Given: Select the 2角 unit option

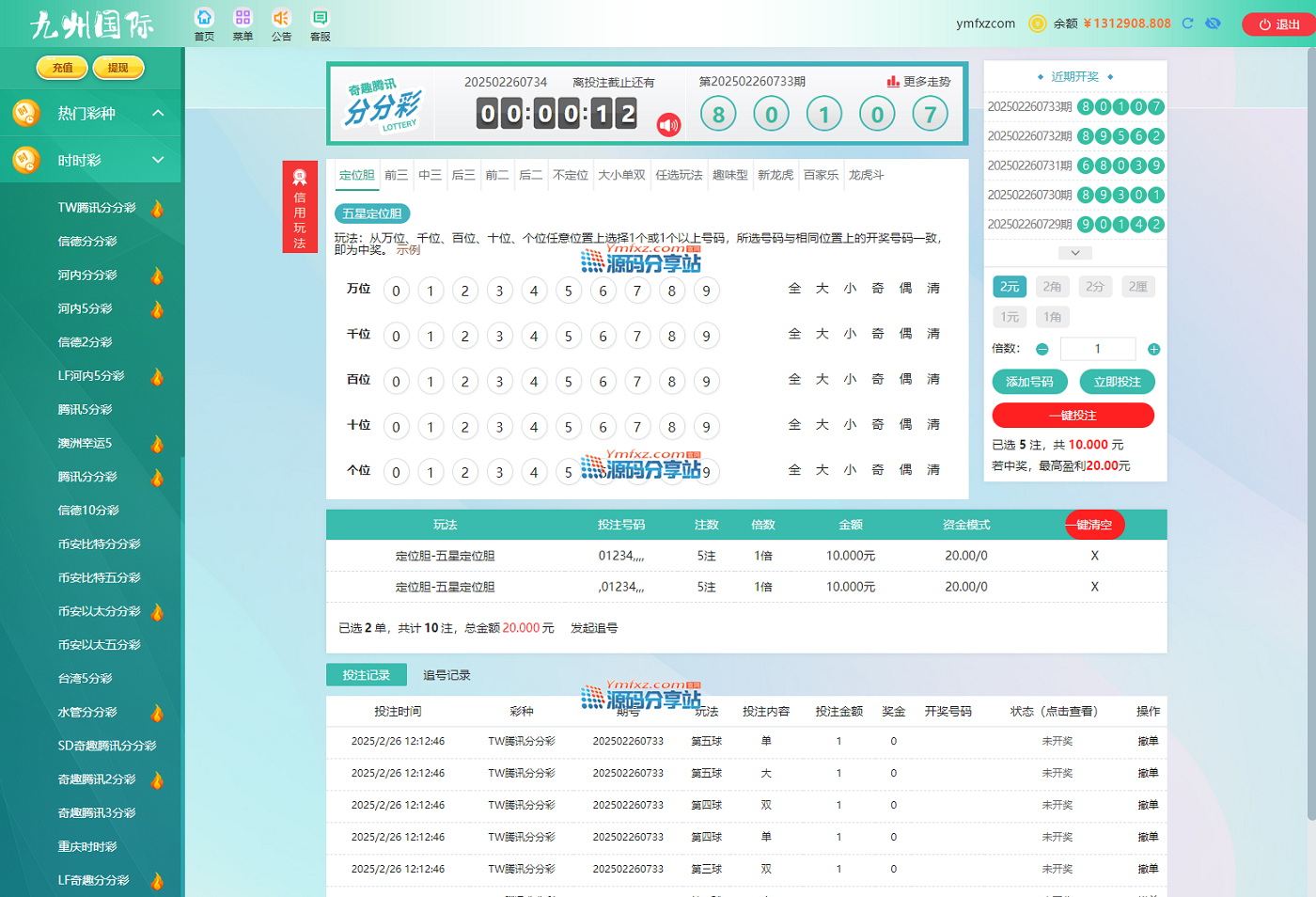Looking at the screenshot, I should click(1052, 287).
